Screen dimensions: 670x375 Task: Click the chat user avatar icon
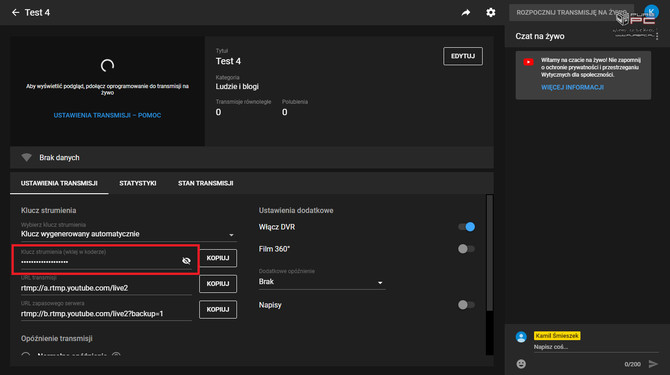(521, 337)
